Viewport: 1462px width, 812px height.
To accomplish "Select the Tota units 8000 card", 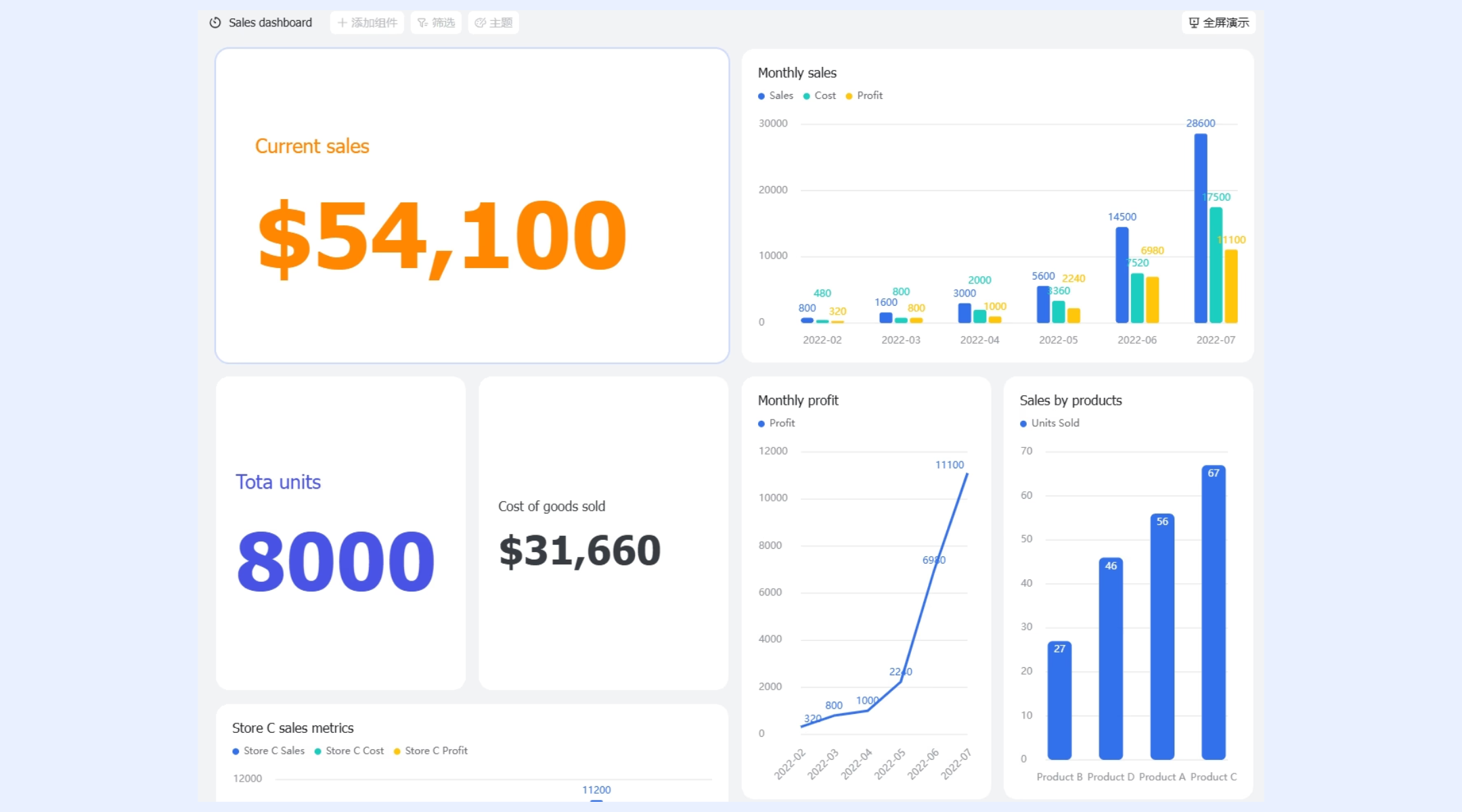I will [x=340, y=533].
